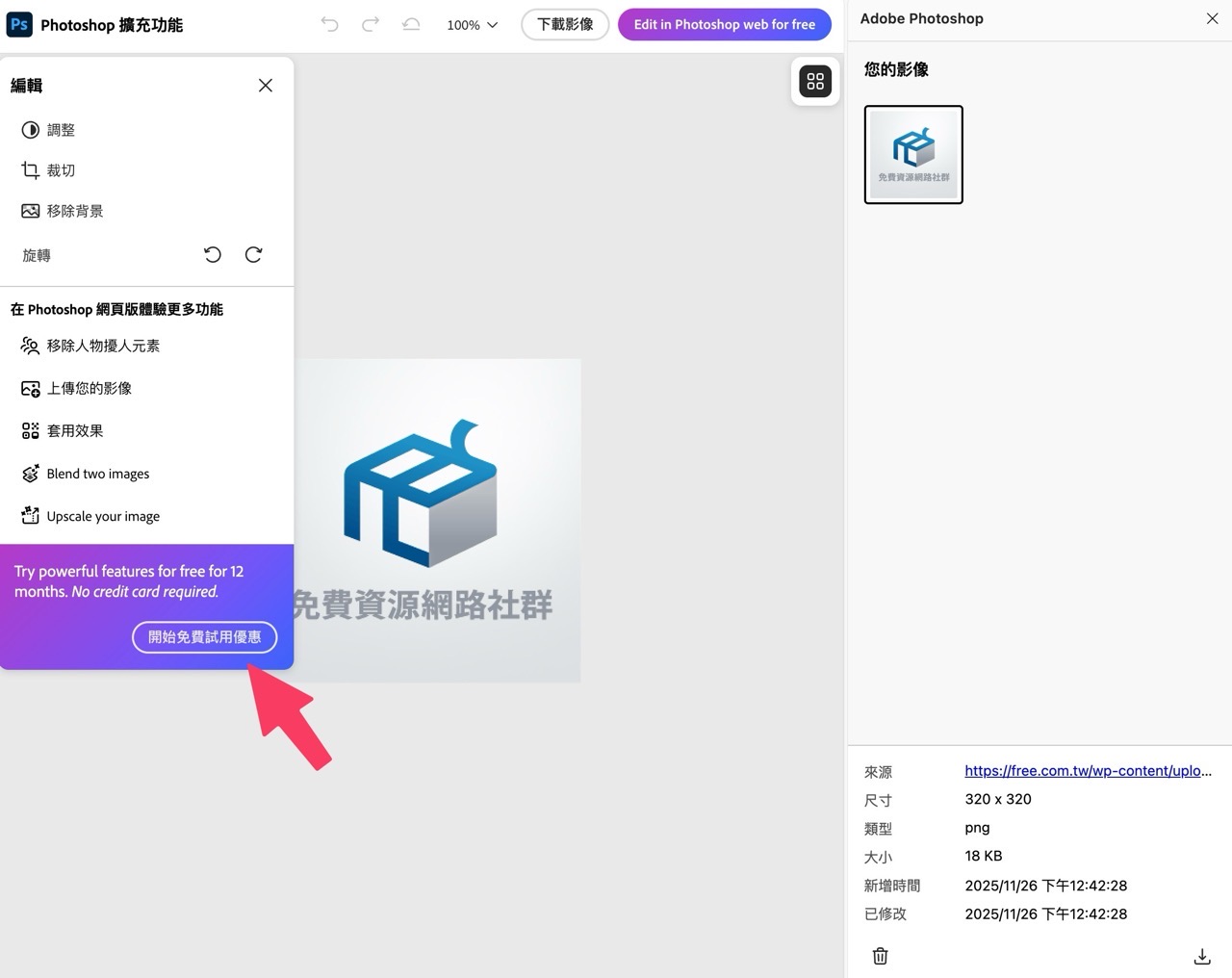Select 移除人物擾人元素 to remove distractions
The width and height of the screenshot is (1232, 978).
[104, 346]
